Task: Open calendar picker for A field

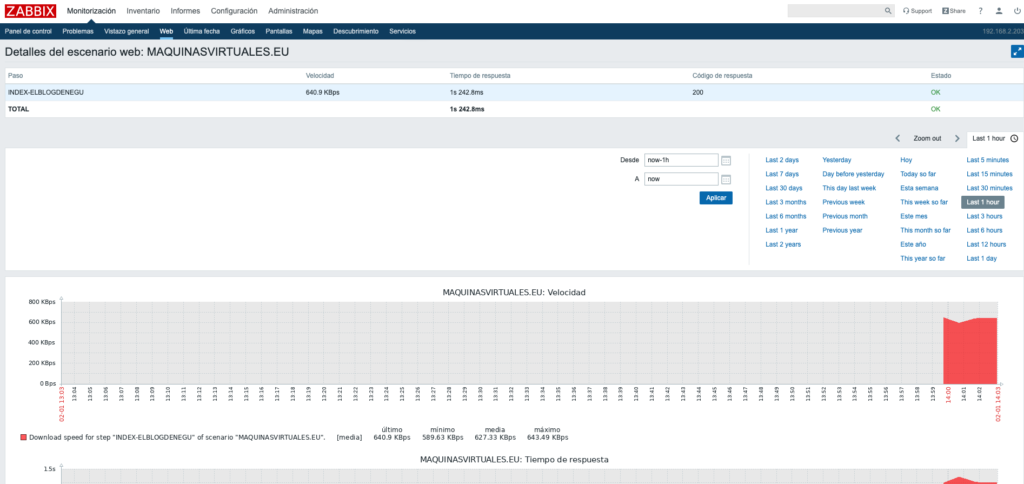Action: coord(726,179)
